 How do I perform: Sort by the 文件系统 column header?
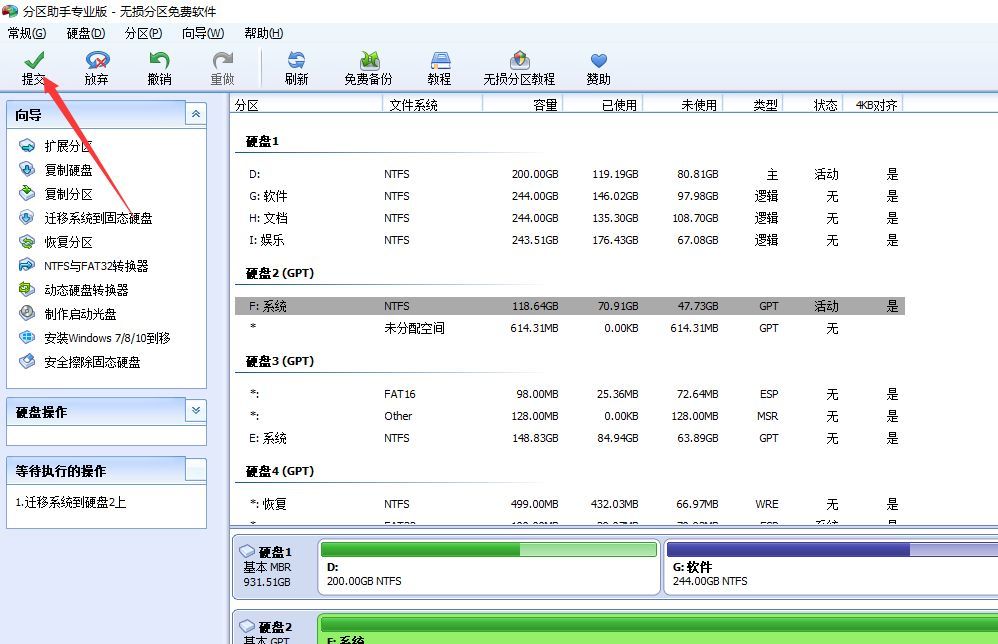[433, 104]
